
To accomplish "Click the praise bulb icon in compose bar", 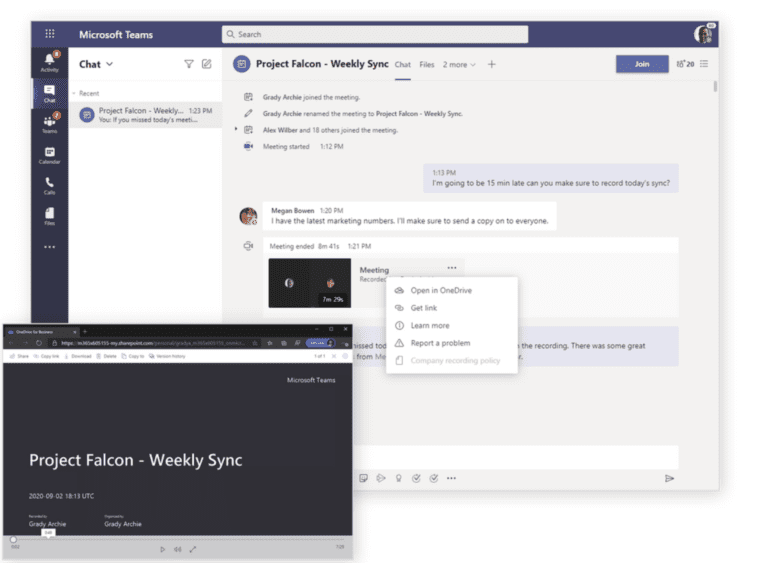I will [399, 478].
